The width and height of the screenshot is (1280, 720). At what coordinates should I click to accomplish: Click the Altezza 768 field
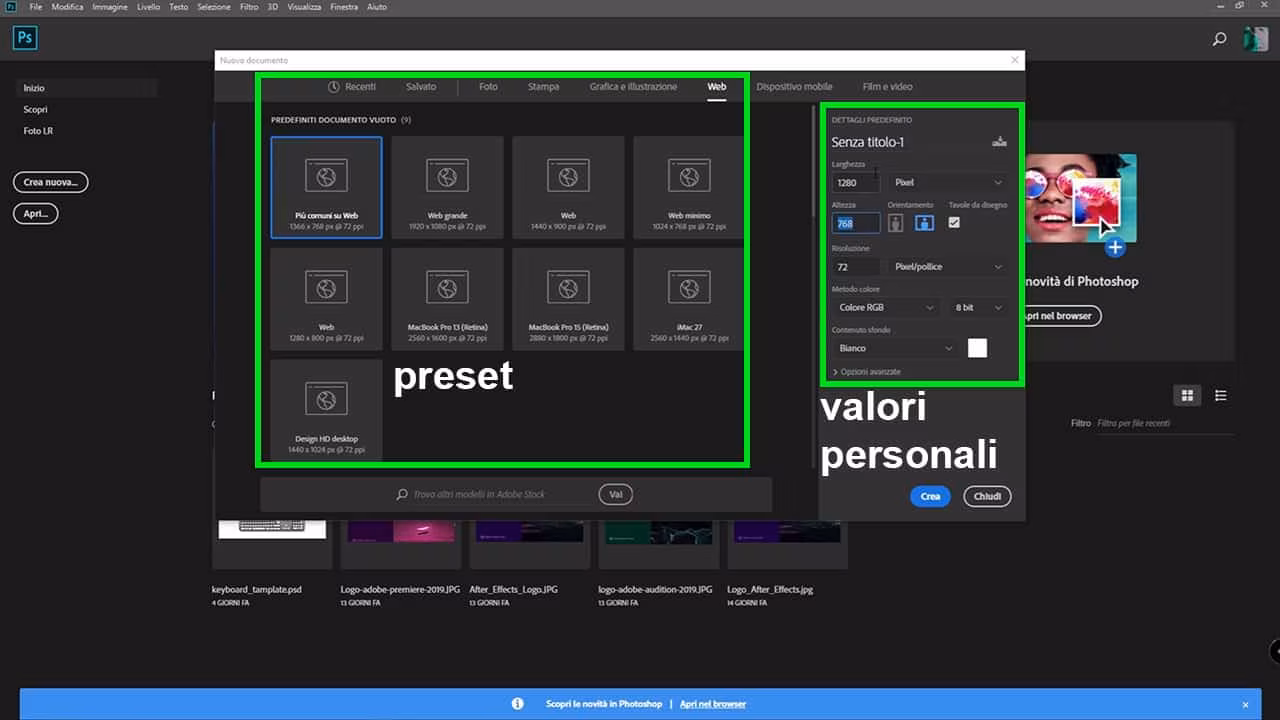tap(856, 223)
